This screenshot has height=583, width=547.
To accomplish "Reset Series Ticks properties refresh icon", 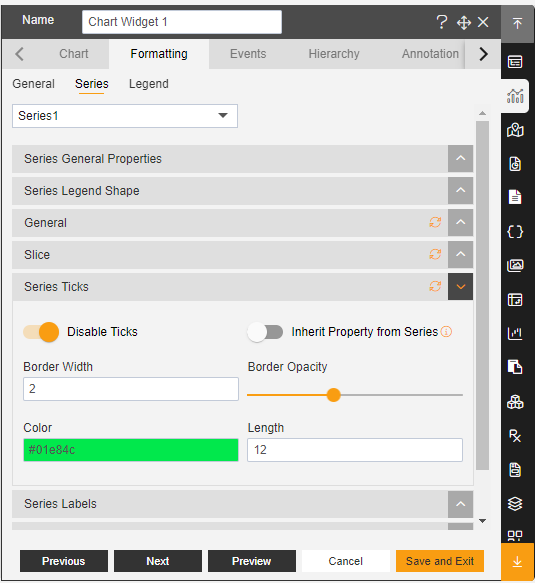I will (435, 286).
